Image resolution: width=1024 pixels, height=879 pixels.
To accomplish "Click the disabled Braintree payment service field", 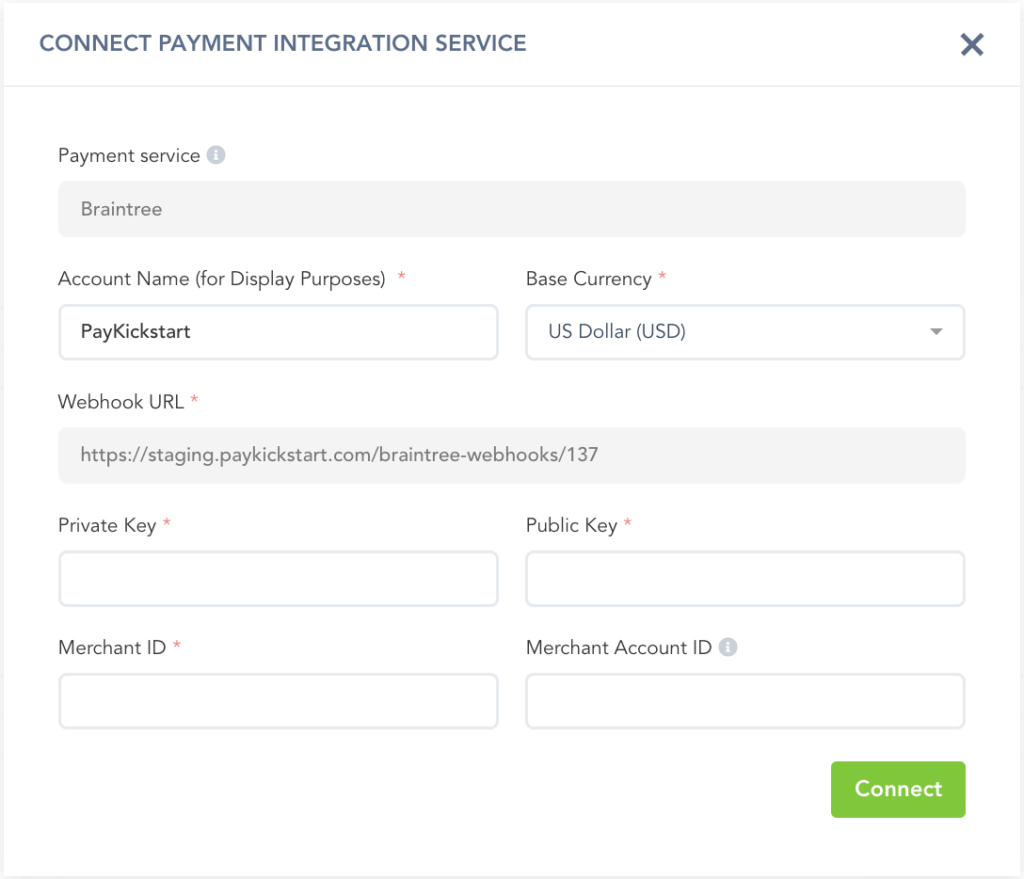I will [x=511, y=209].
